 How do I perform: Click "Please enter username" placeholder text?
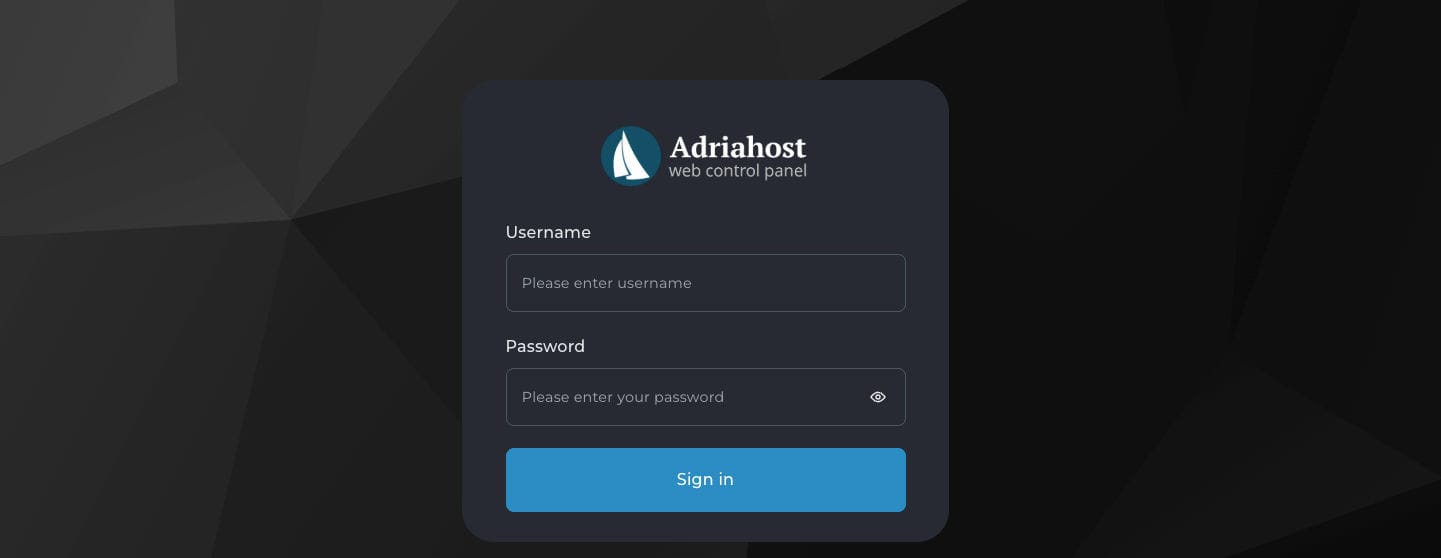click(x=606, y=283)
